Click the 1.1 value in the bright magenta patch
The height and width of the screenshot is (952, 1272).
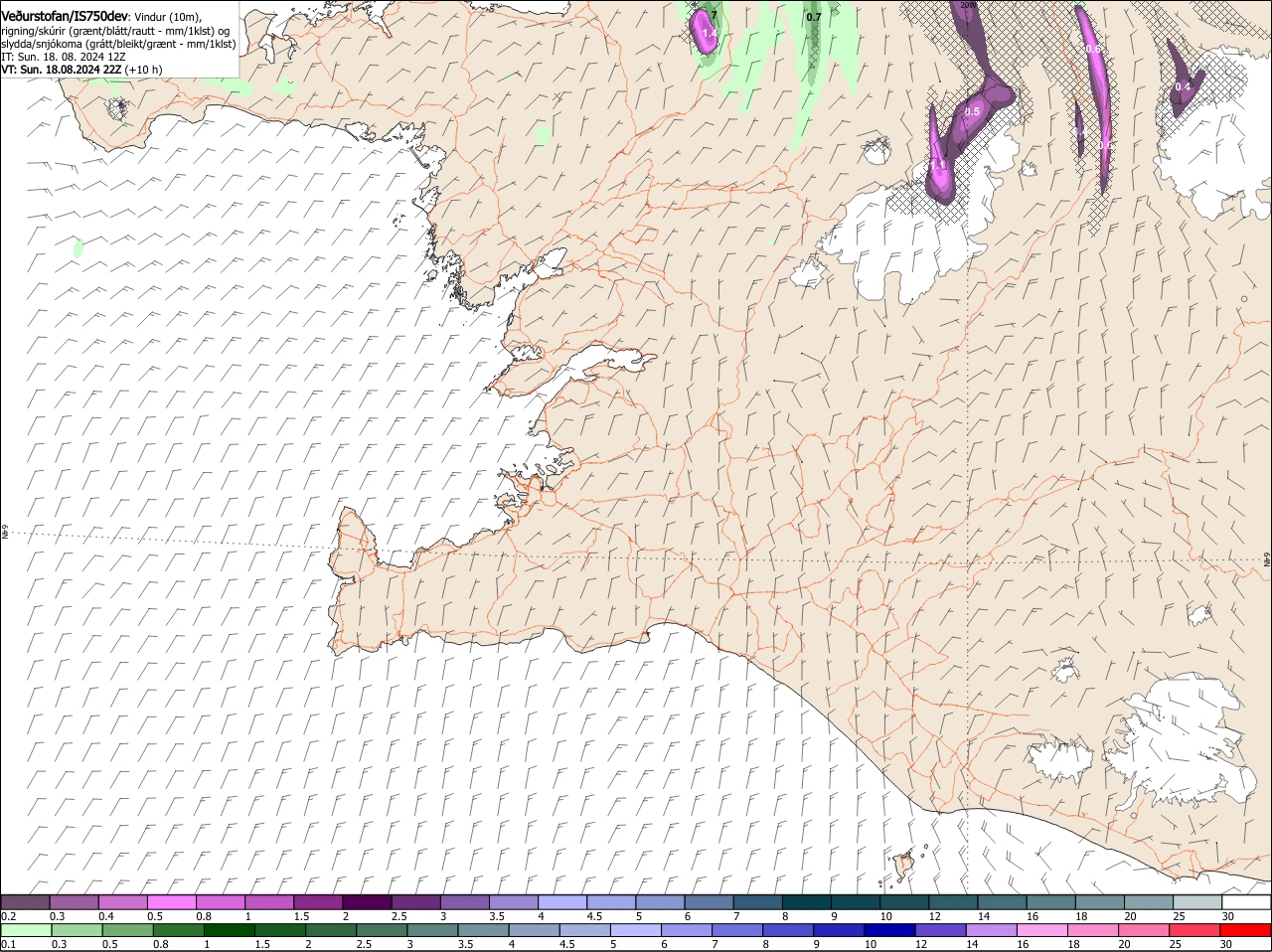pyautogui.click(x=938, y=165)
